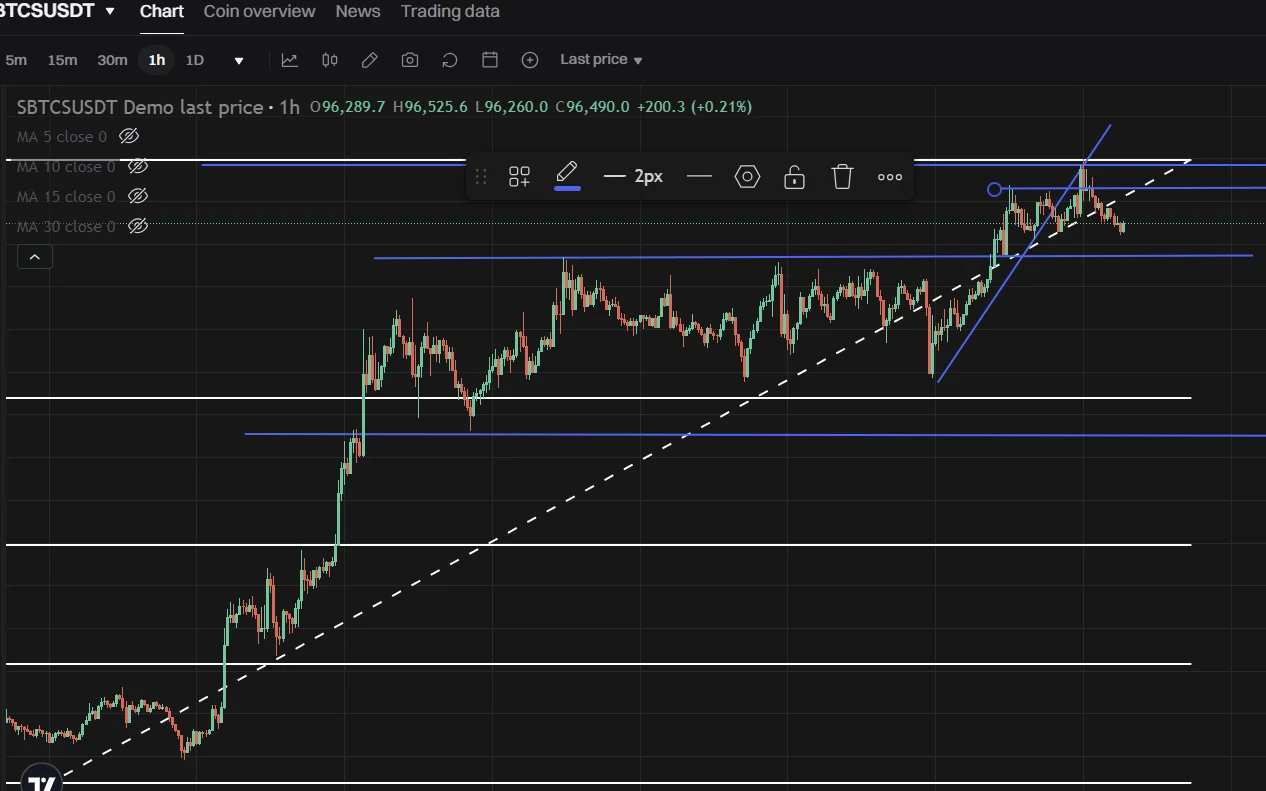Viewport: 1266px width, 791px height.
Task: Select the 15m timeframe
Action: pos(62,60)
